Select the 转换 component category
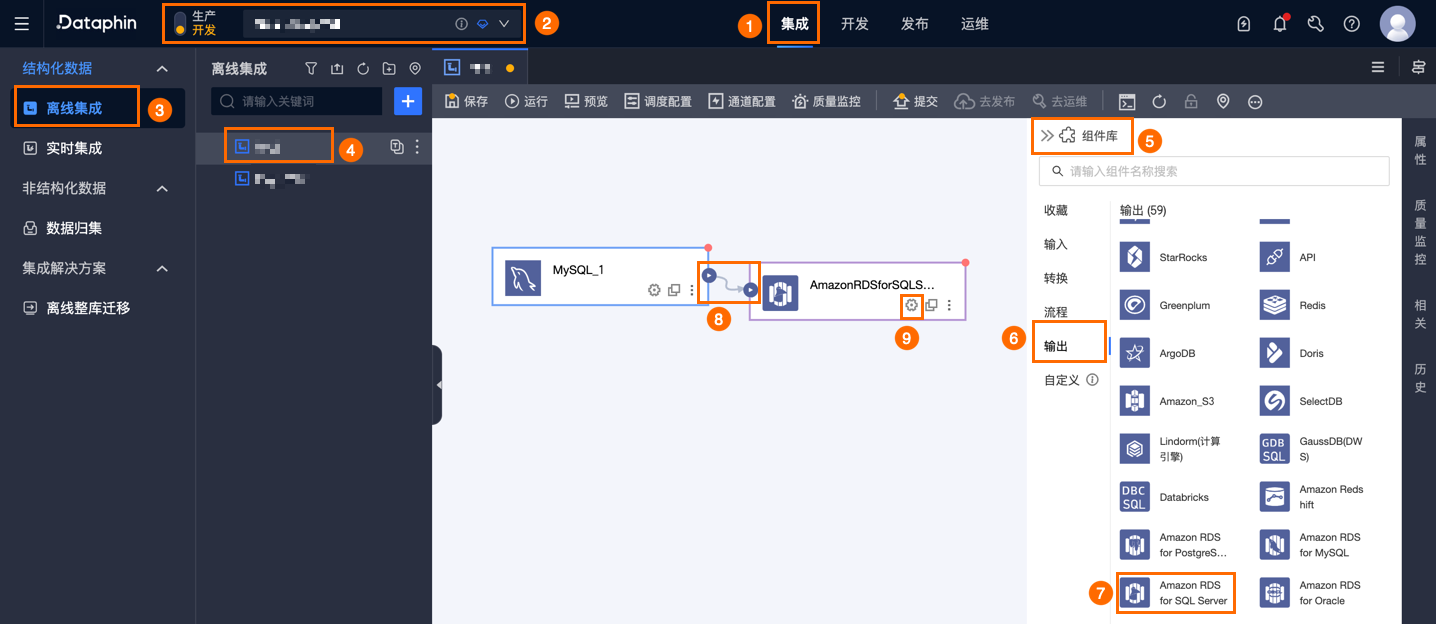This screenshot has height=624, width=1436. (x=1056, y=278)
